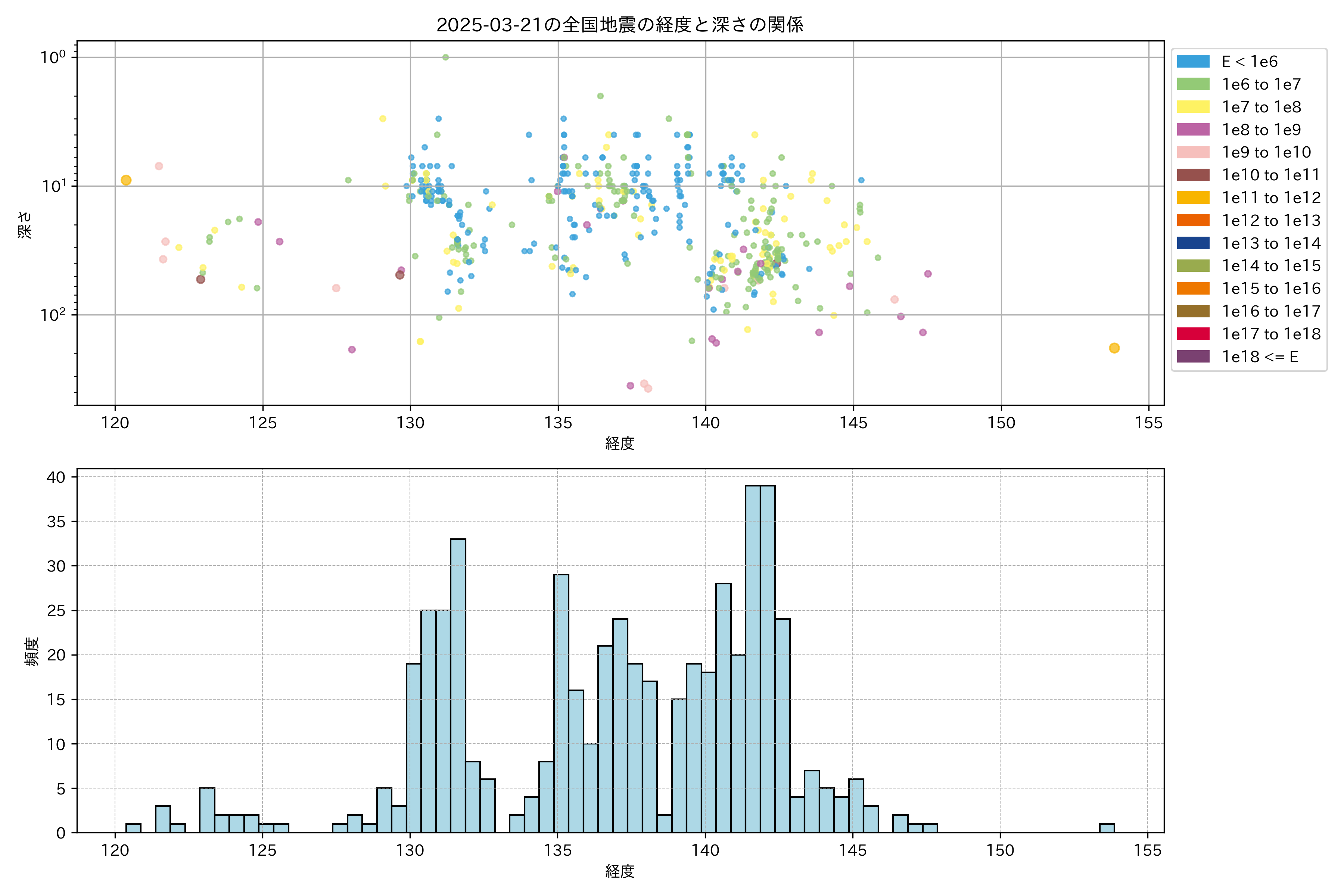1344x896 pixels.
Task: Click the green scatter point at depth 10^0
Action: 445,57
